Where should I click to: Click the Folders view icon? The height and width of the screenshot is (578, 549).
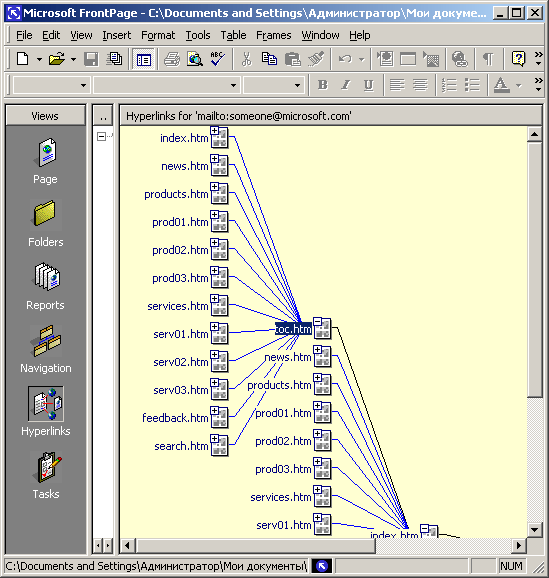(45, 214)
